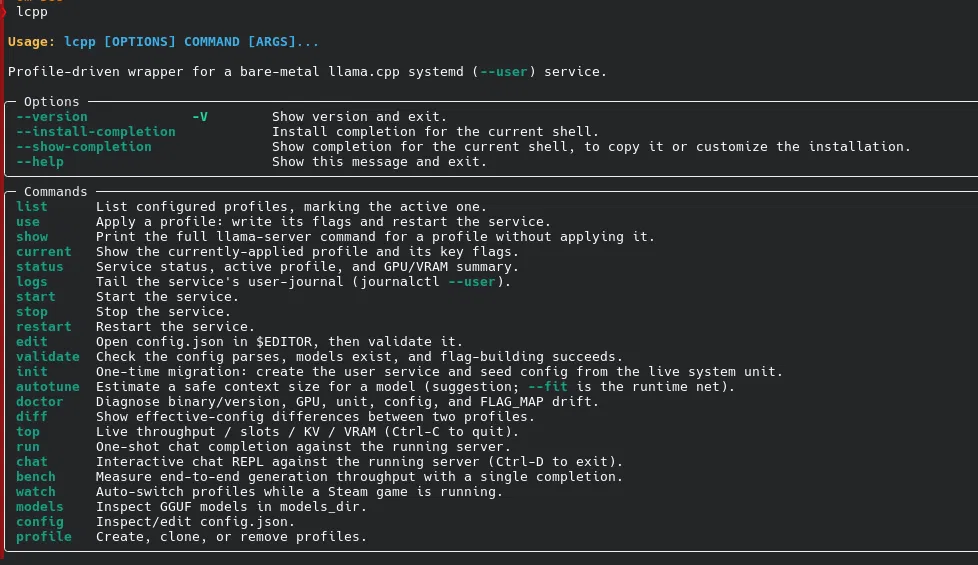Click the 'show' command name
This screenshot has height=565, width=978.
tap(32, 236)
